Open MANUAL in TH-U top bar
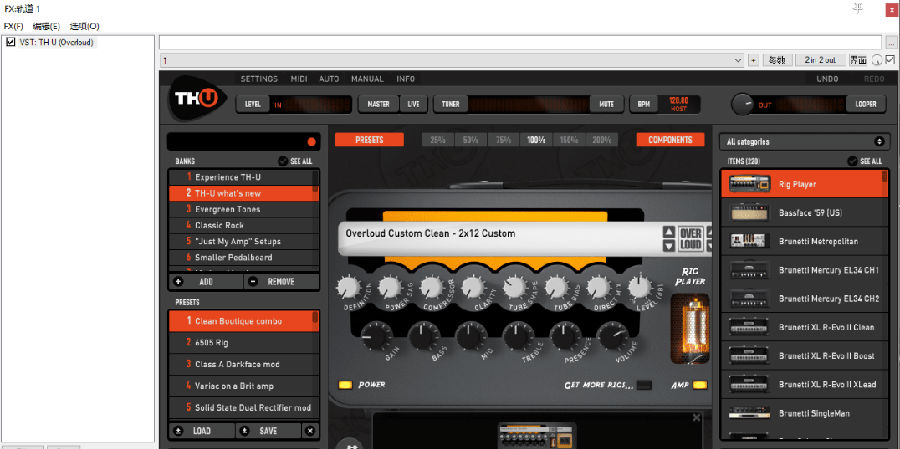 tap(367, 79)
